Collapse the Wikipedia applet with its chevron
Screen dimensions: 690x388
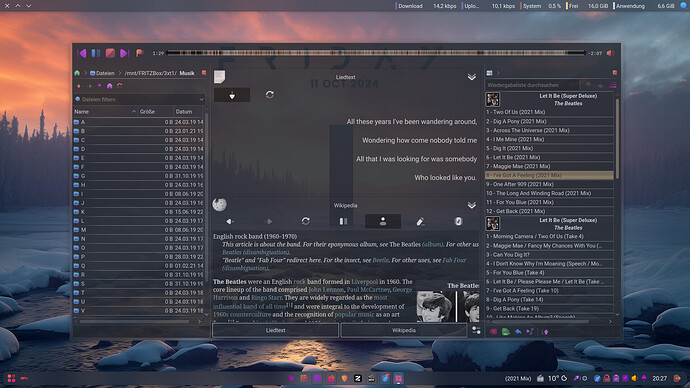tap(472, 205)
